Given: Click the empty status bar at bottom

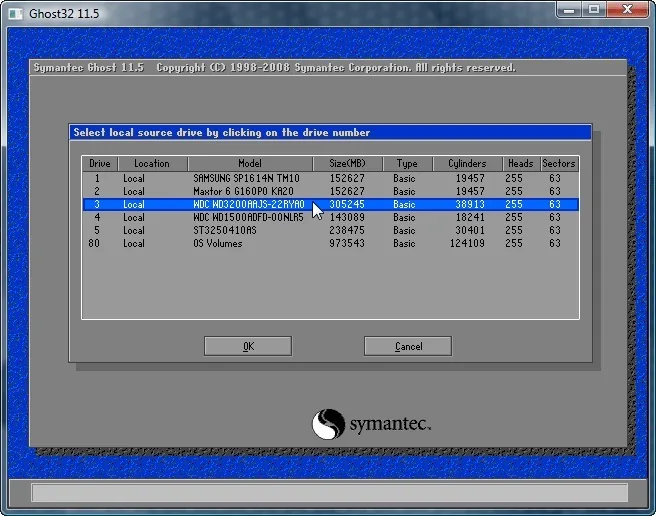Looking at the screenshot, I should pyautogui.click(x=330, y=493).
